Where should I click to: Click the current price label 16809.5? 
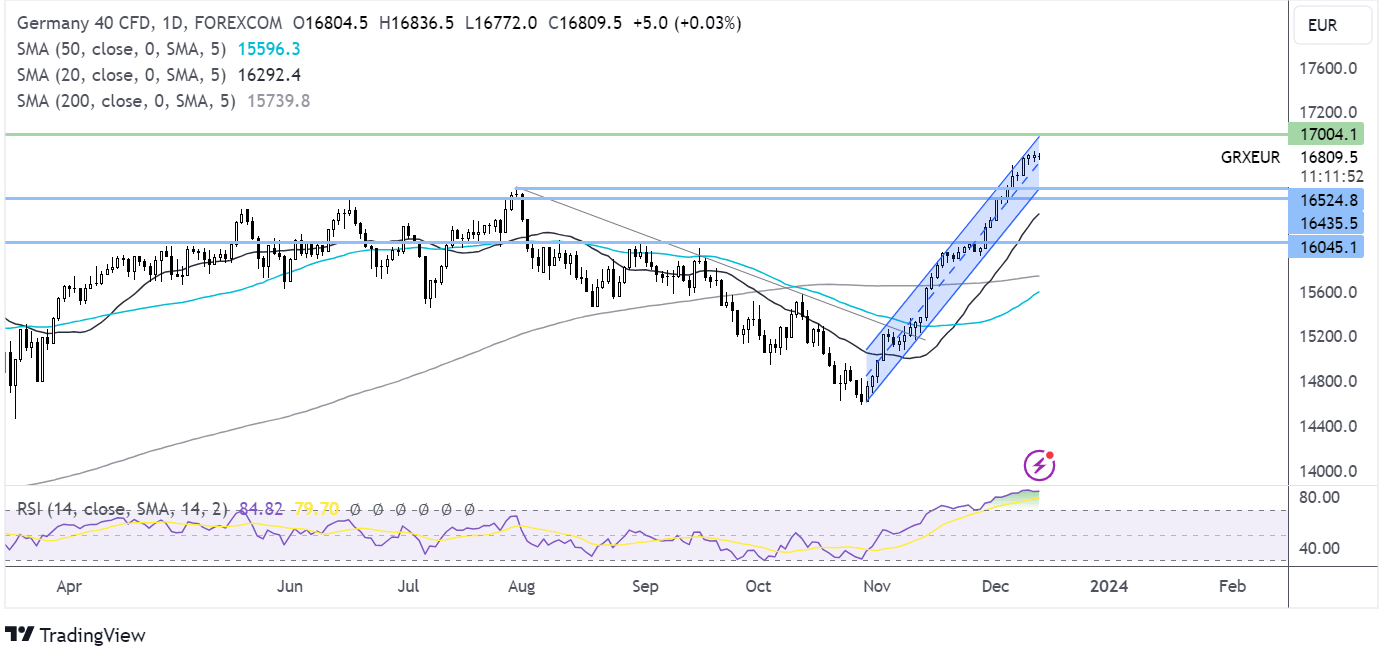point(1329,157)
